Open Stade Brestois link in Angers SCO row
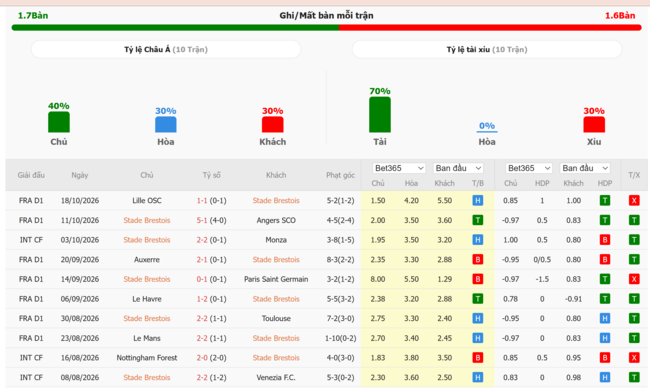650x391 pixels. coord(147,220)
